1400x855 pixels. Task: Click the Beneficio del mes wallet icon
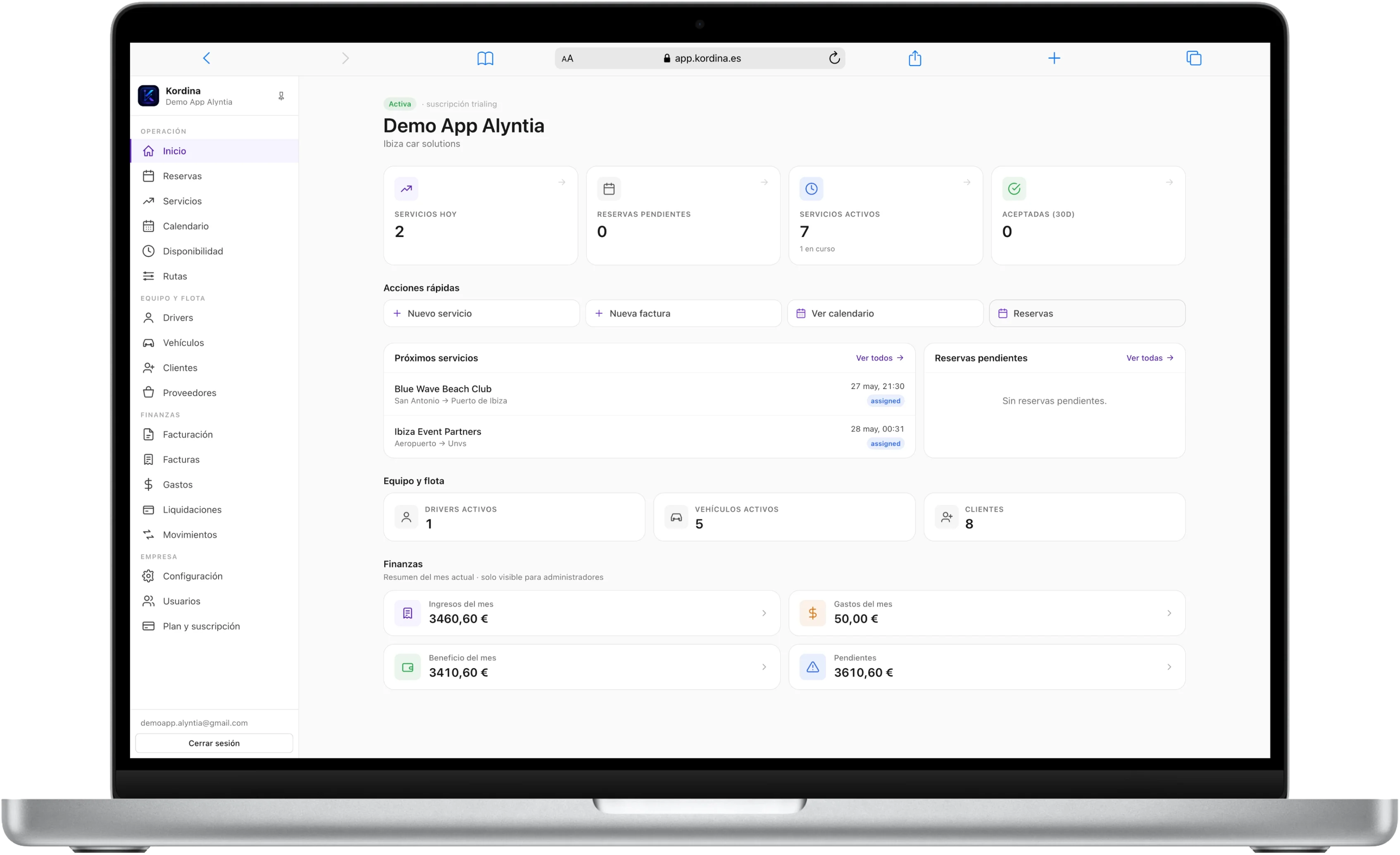[x=407, y=667]
